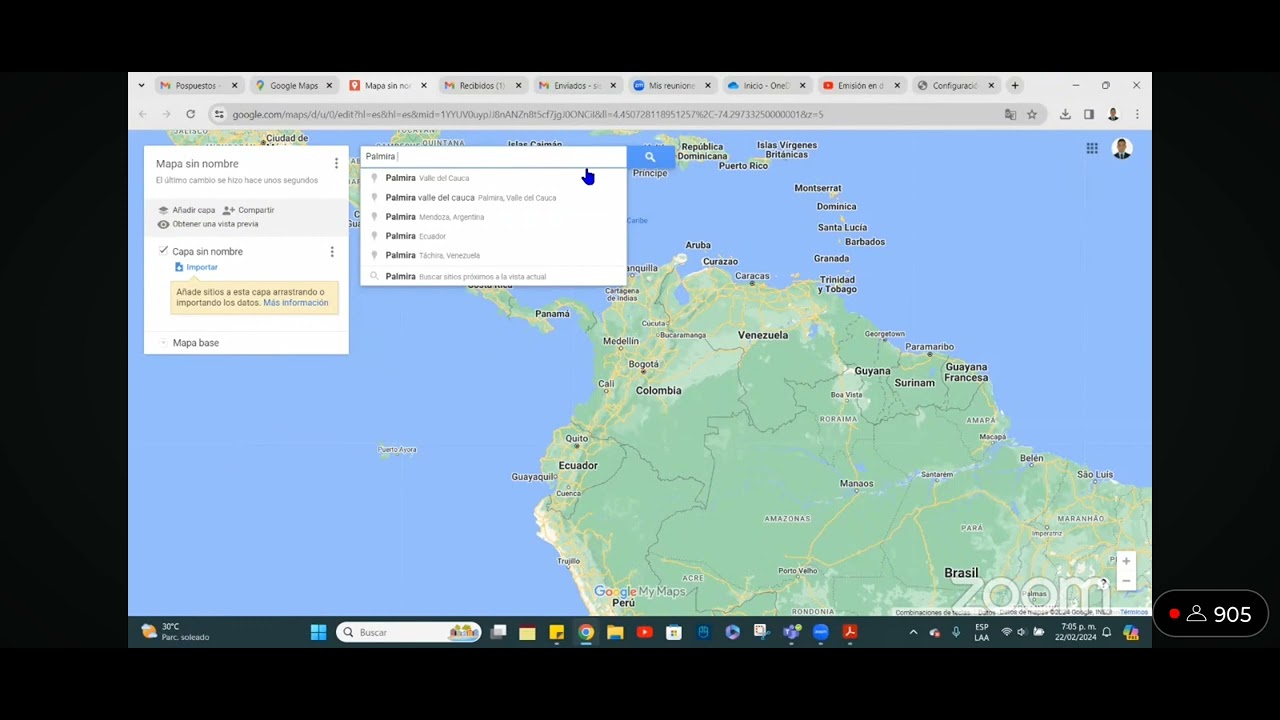Click 'Compartir' button
Viewport: 1280px width, 720px height.
pos(248,210)
